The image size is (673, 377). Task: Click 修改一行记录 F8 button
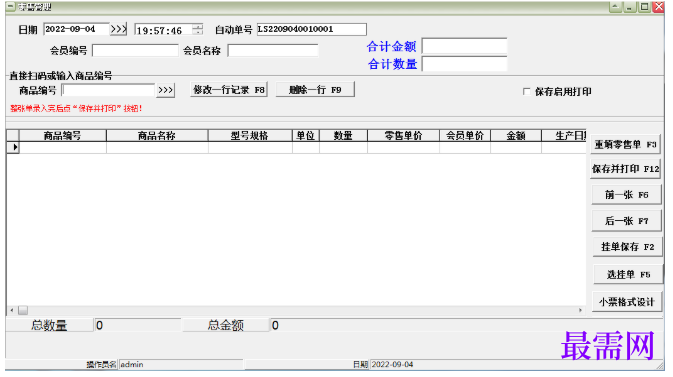click(229, 90)
